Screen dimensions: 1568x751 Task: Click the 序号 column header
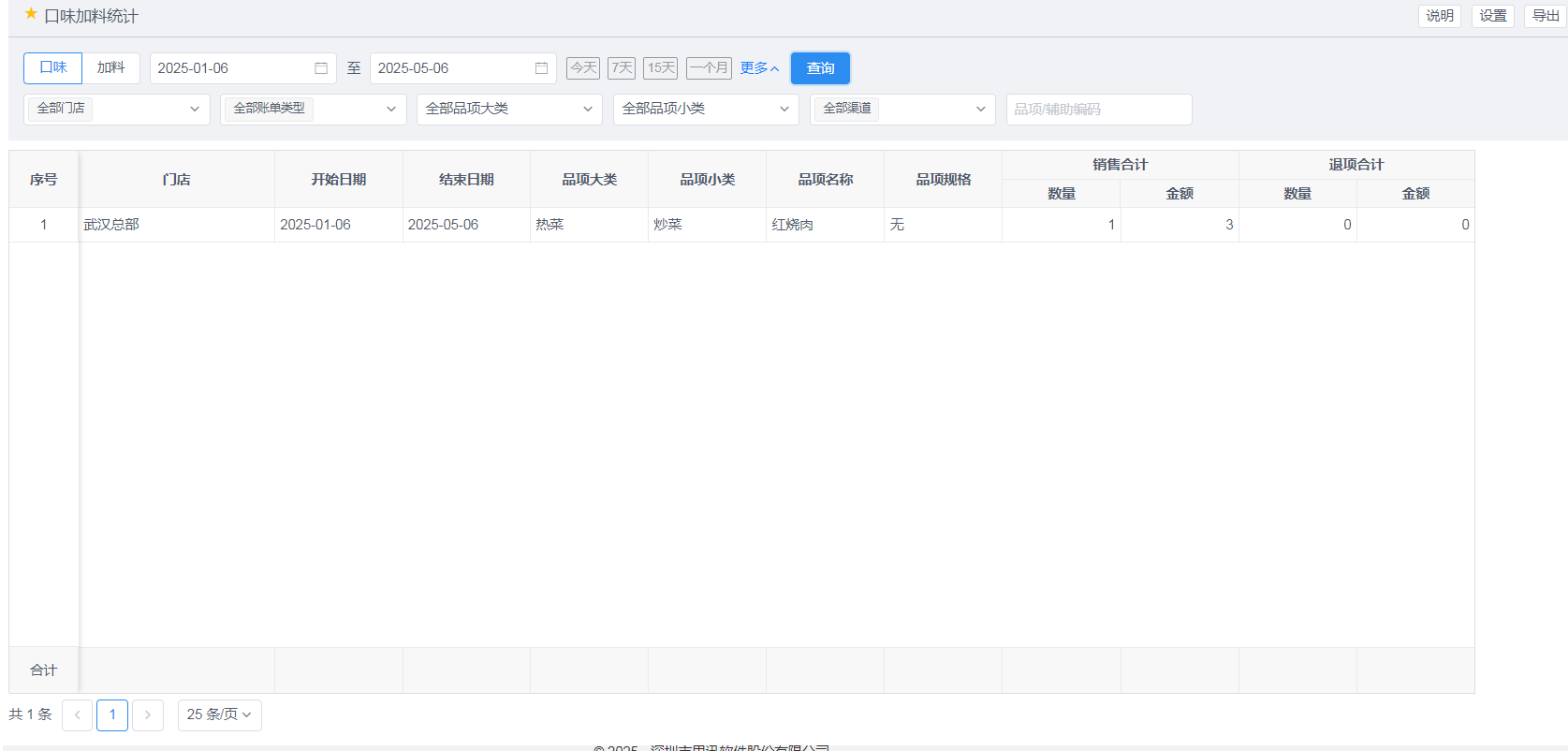click(x=44, y=180)
